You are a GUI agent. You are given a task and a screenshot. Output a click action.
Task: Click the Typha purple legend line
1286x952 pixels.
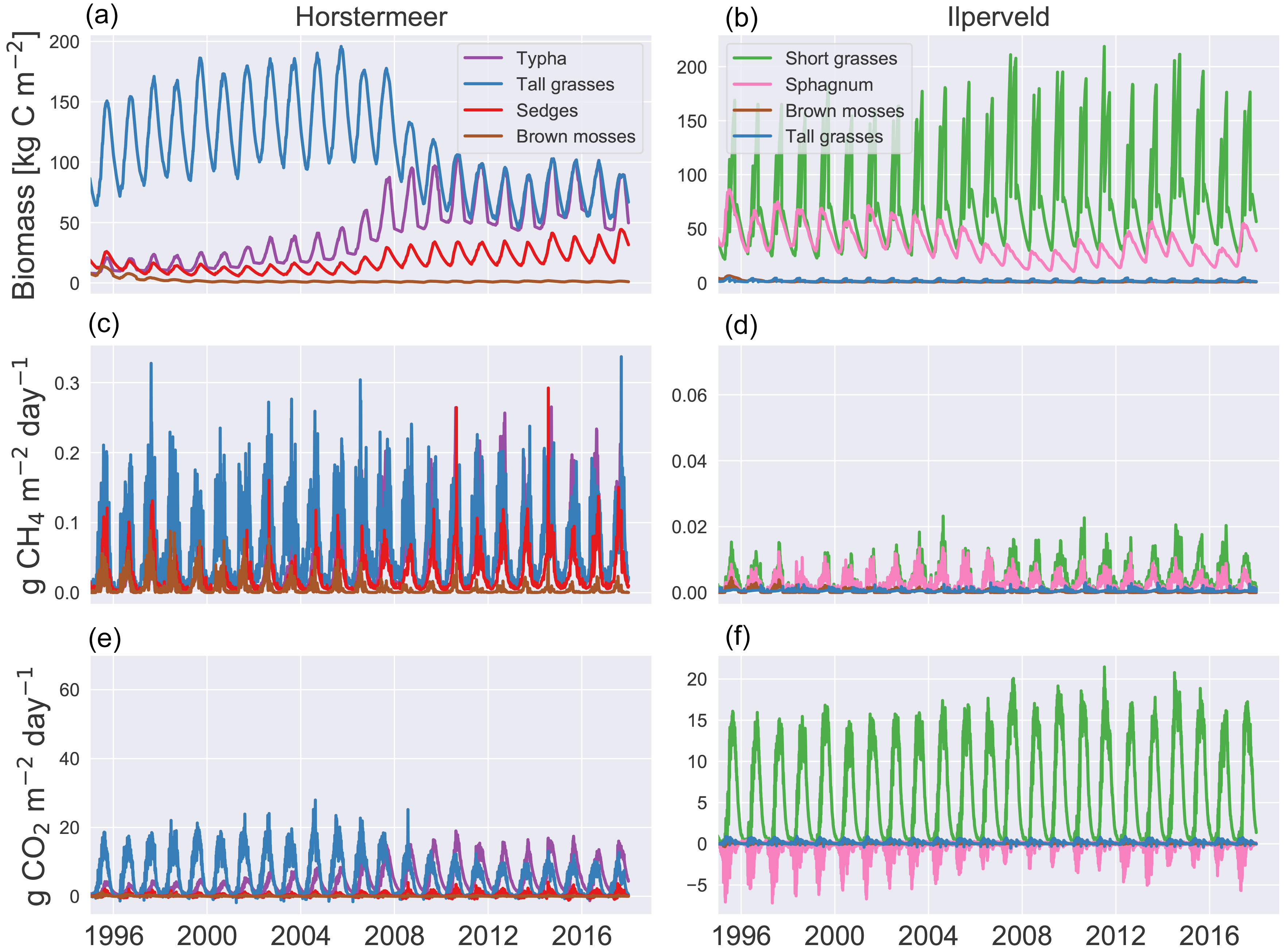coord(483,58)
